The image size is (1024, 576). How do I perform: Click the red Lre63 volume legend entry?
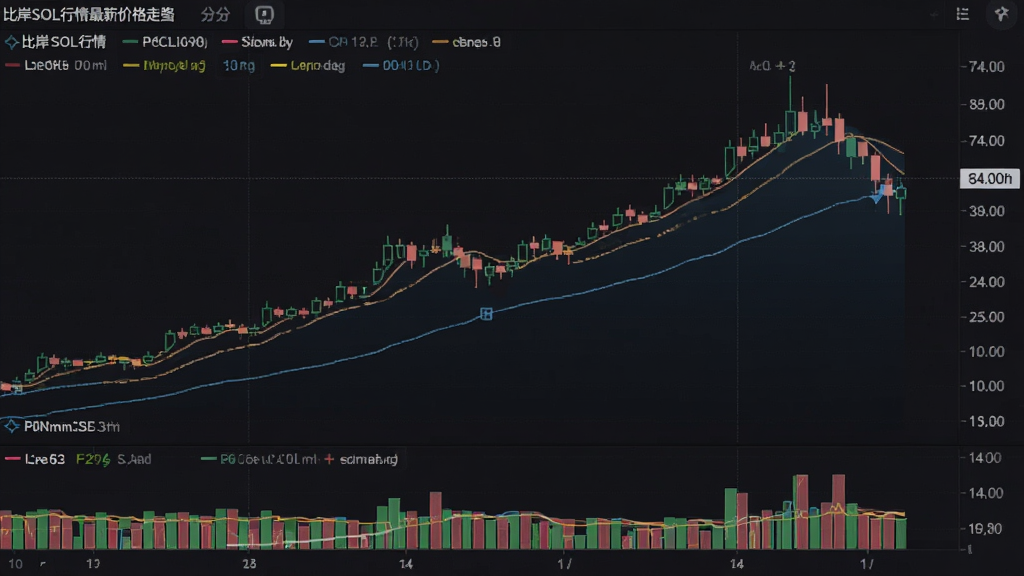coord(35,459)
